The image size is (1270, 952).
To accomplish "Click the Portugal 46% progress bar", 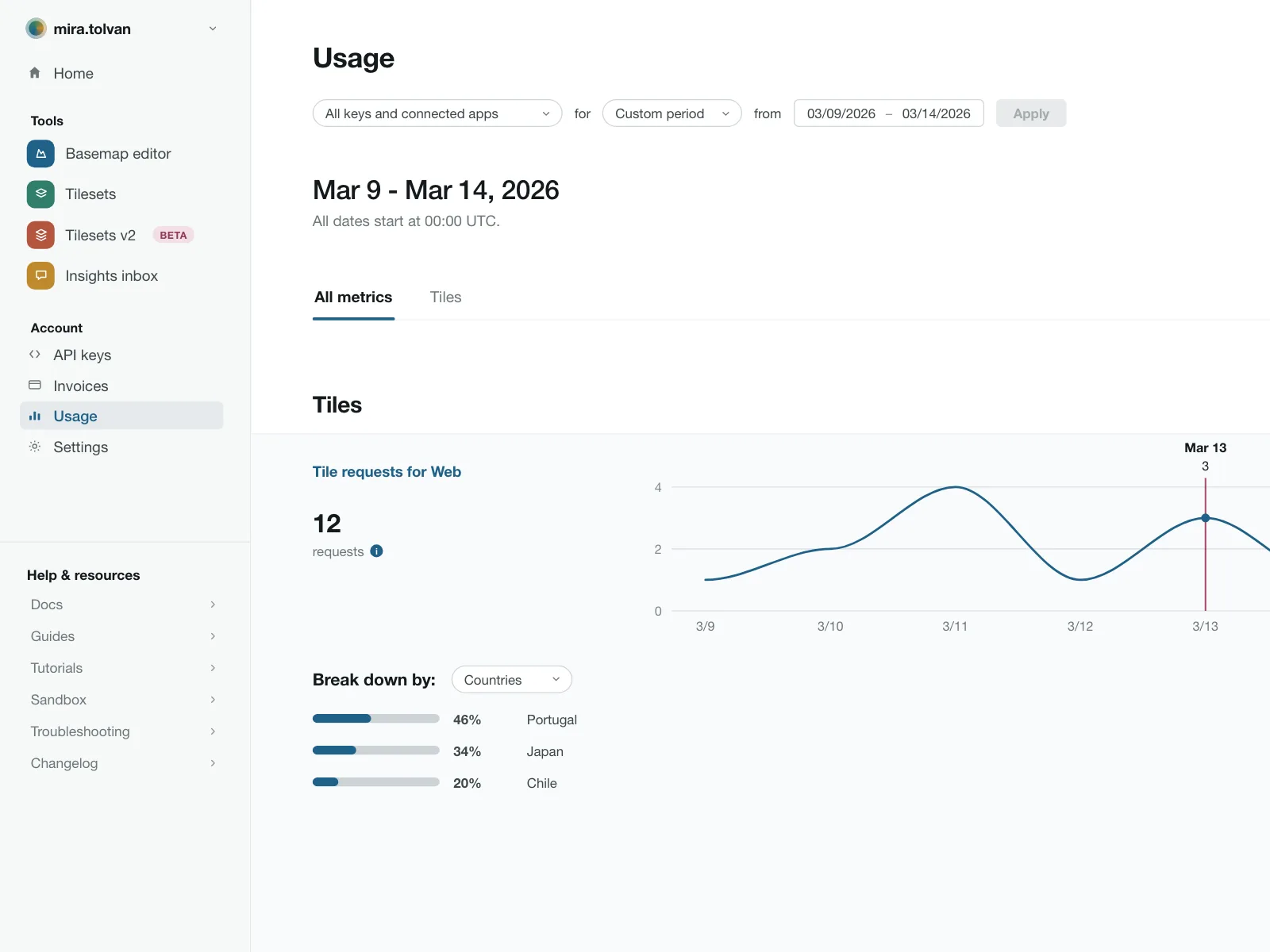I will pos(376,719).
